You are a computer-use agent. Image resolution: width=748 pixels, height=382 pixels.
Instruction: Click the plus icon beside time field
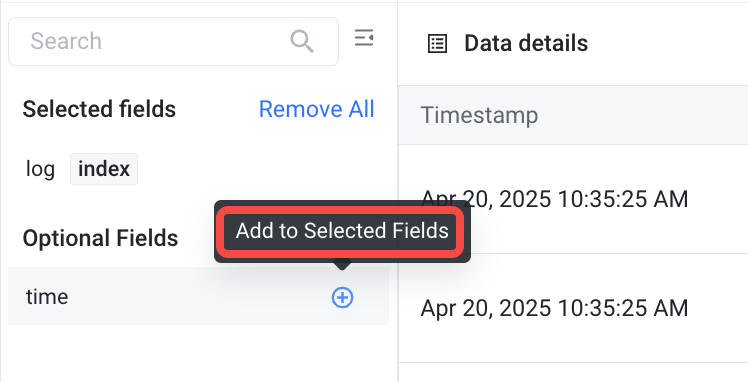342,298
